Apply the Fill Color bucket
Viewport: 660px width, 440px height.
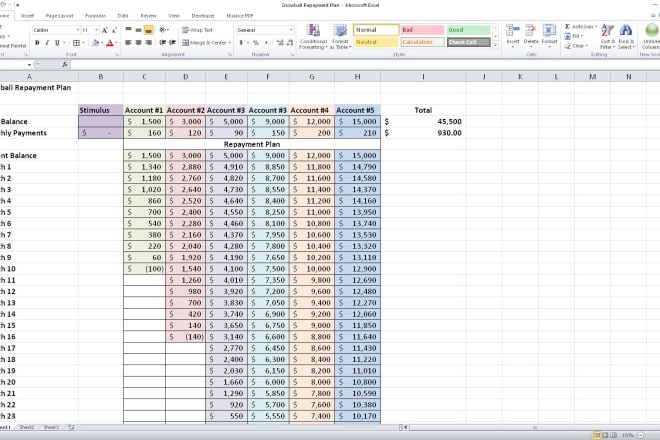point(96,43)
